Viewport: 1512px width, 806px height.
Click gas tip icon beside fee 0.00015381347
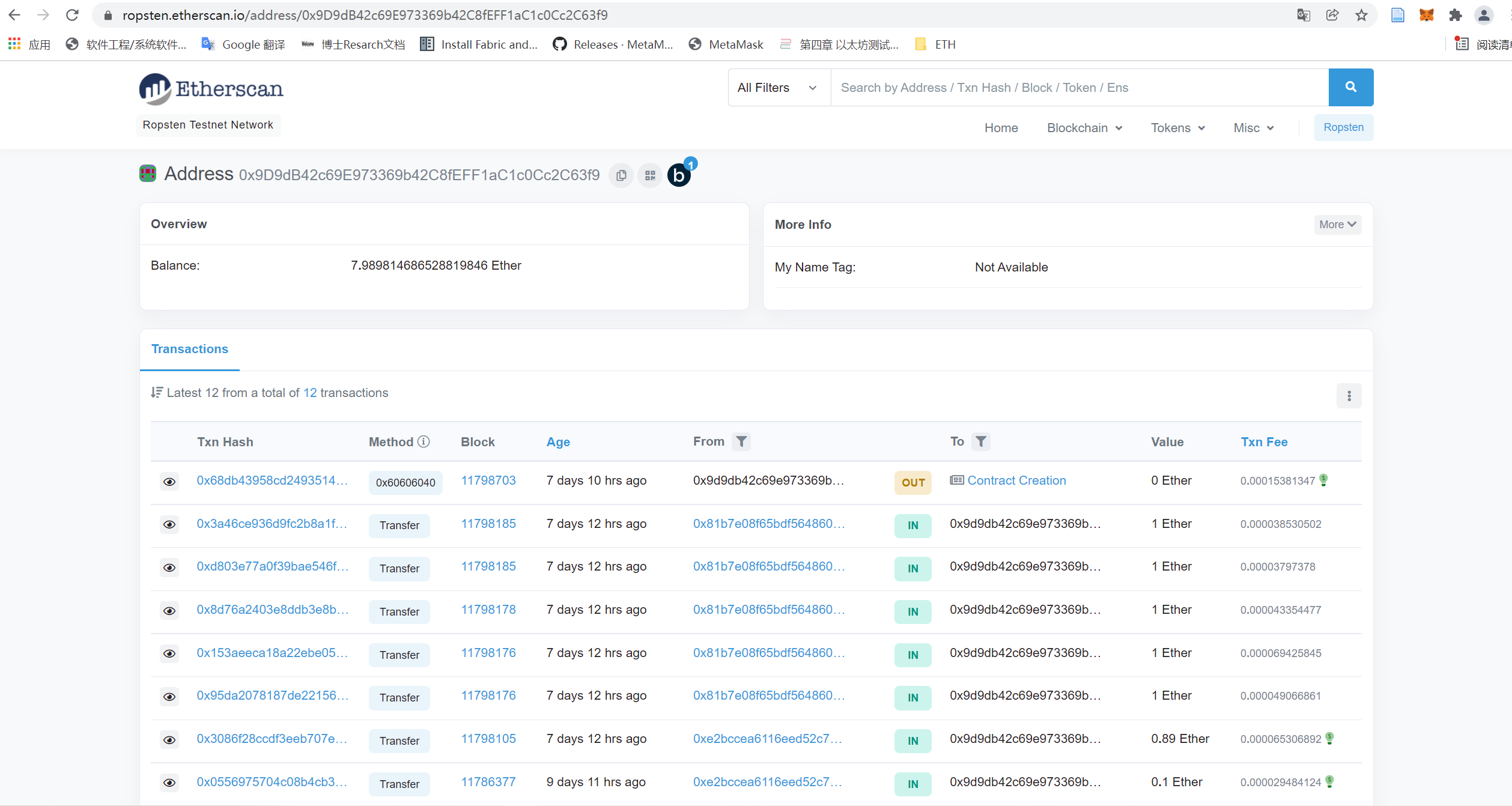1324,480
